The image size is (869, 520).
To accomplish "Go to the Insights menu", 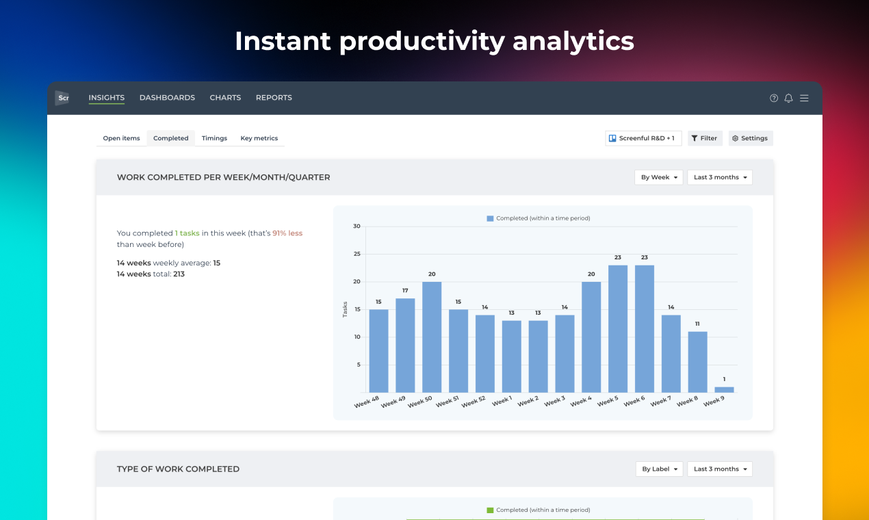I will [x=106, y=98].
